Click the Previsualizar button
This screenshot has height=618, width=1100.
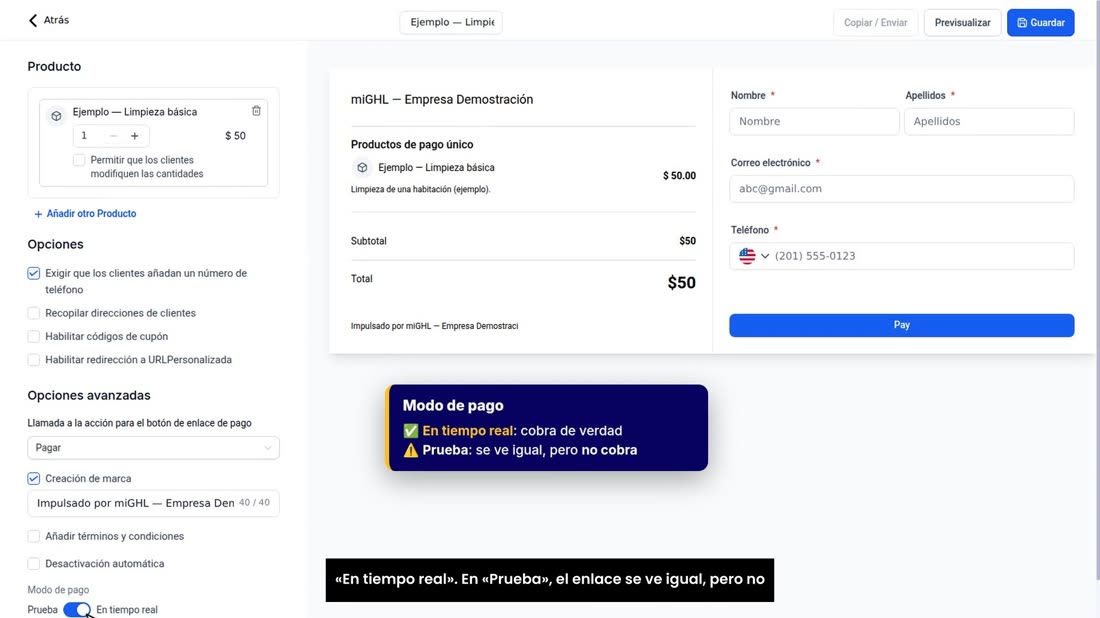point(962,22)
